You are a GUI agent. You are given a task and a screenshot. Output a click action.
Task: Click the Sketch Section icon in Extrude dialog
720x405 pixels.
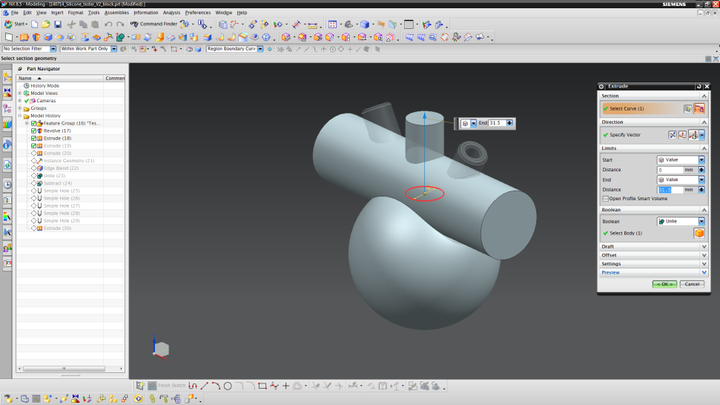click(x=687, y=109)
